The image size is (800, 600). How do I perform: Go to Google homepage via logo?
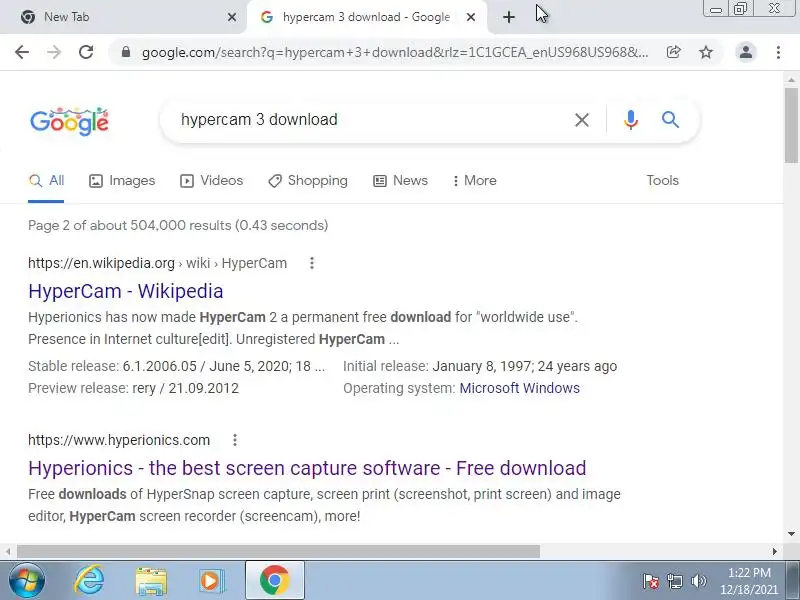(69, 121)
